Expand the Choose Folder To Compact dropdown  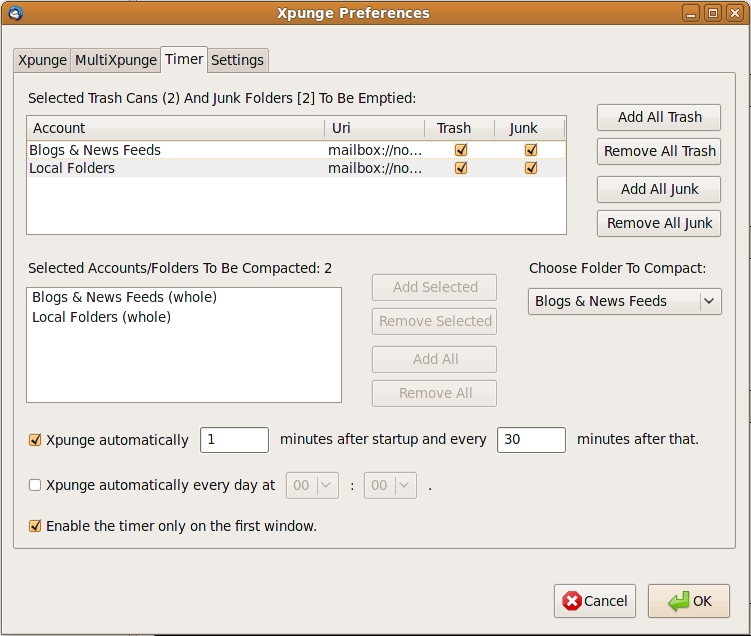point(624,301)
